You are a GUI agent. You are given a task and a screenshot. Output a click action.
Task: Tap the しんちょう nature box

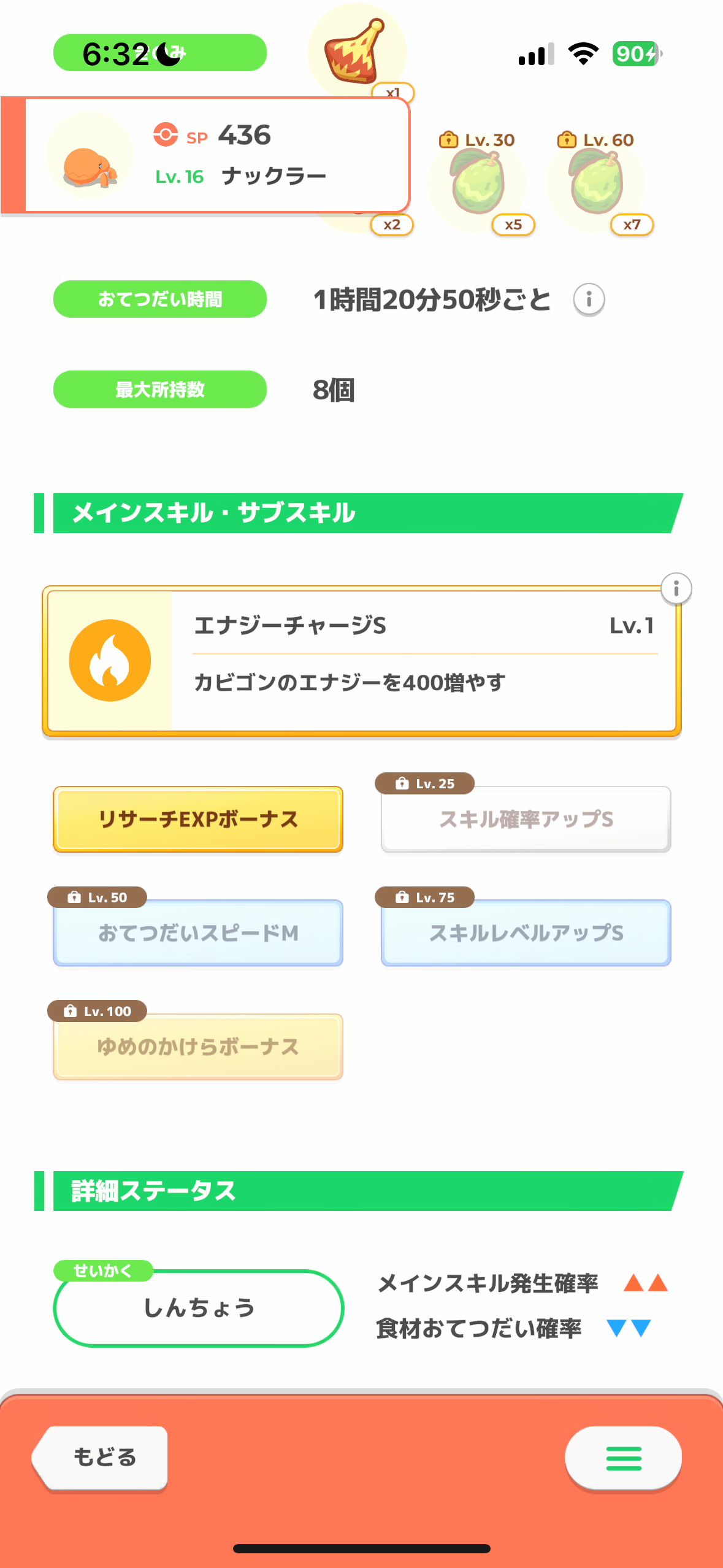[x=199, y=1308]
